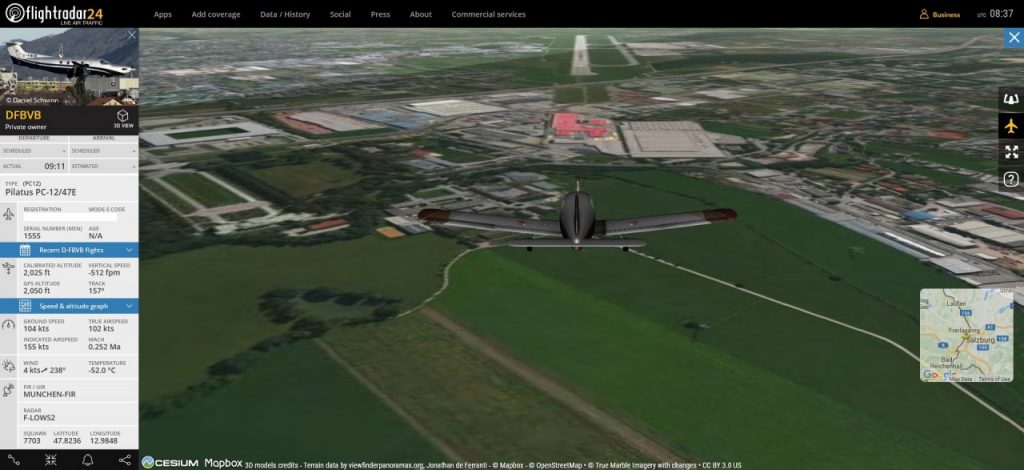Click the Private owner text
Viewport: 1024px width, 470px height.
click(24, 127)
